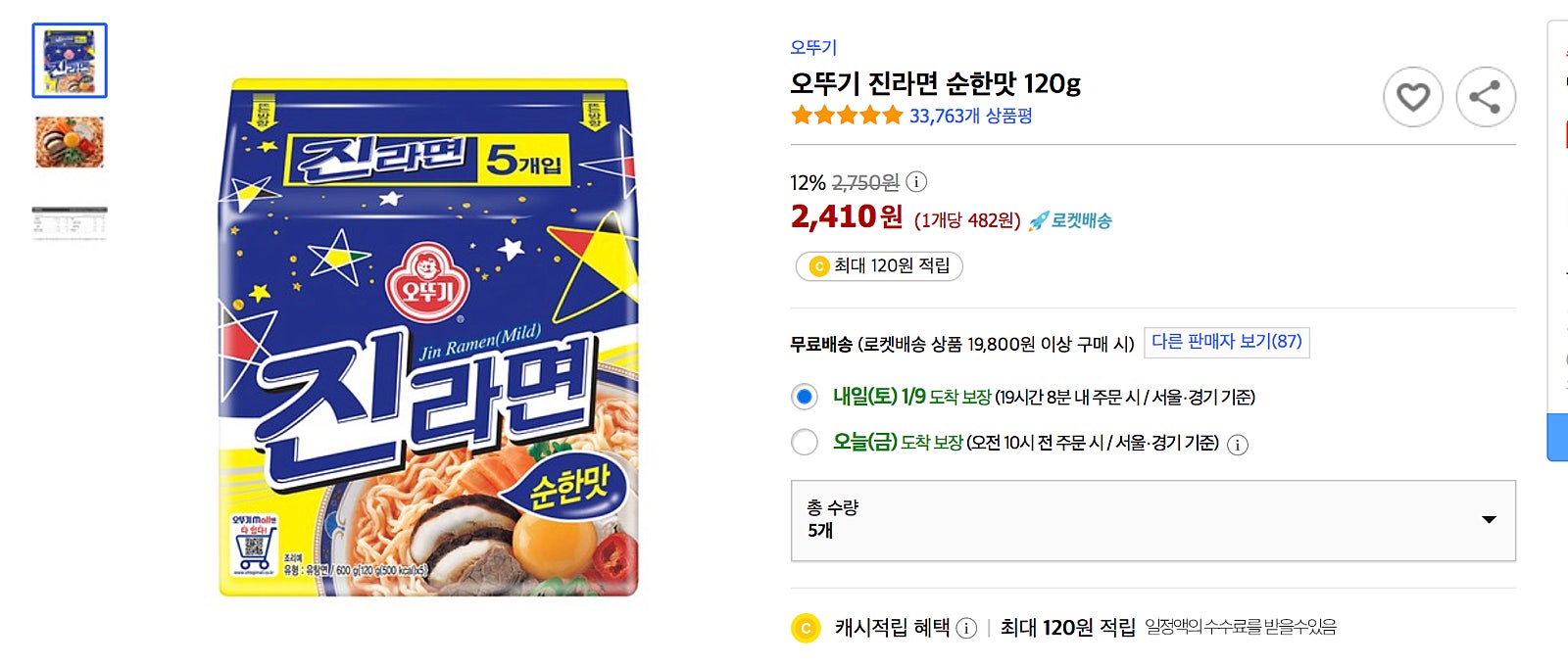Click the 오뚜기 brand link
1568x666 pixels.
tap(813, 47)
